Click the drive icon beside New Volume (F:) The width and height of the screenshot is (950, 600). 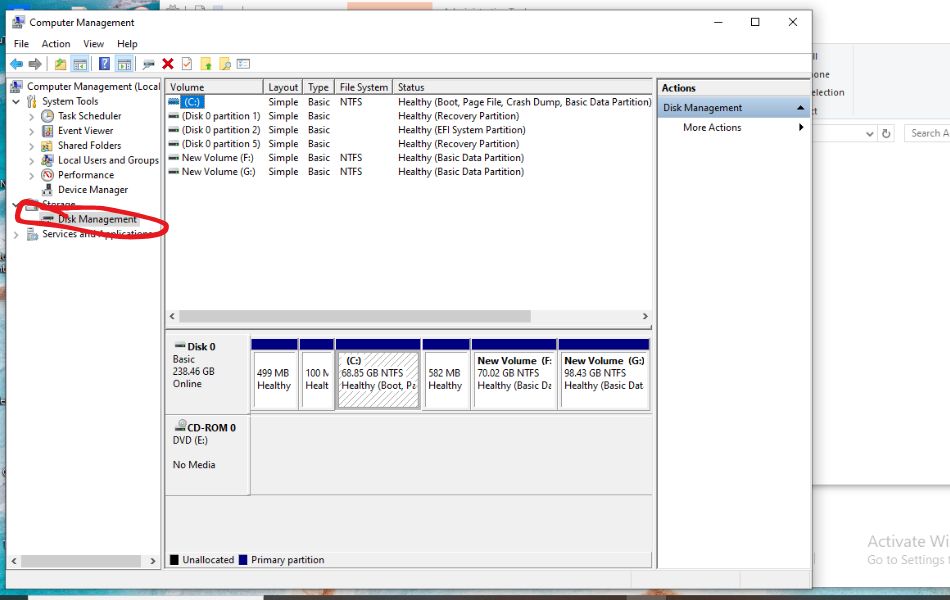point(173,158)
